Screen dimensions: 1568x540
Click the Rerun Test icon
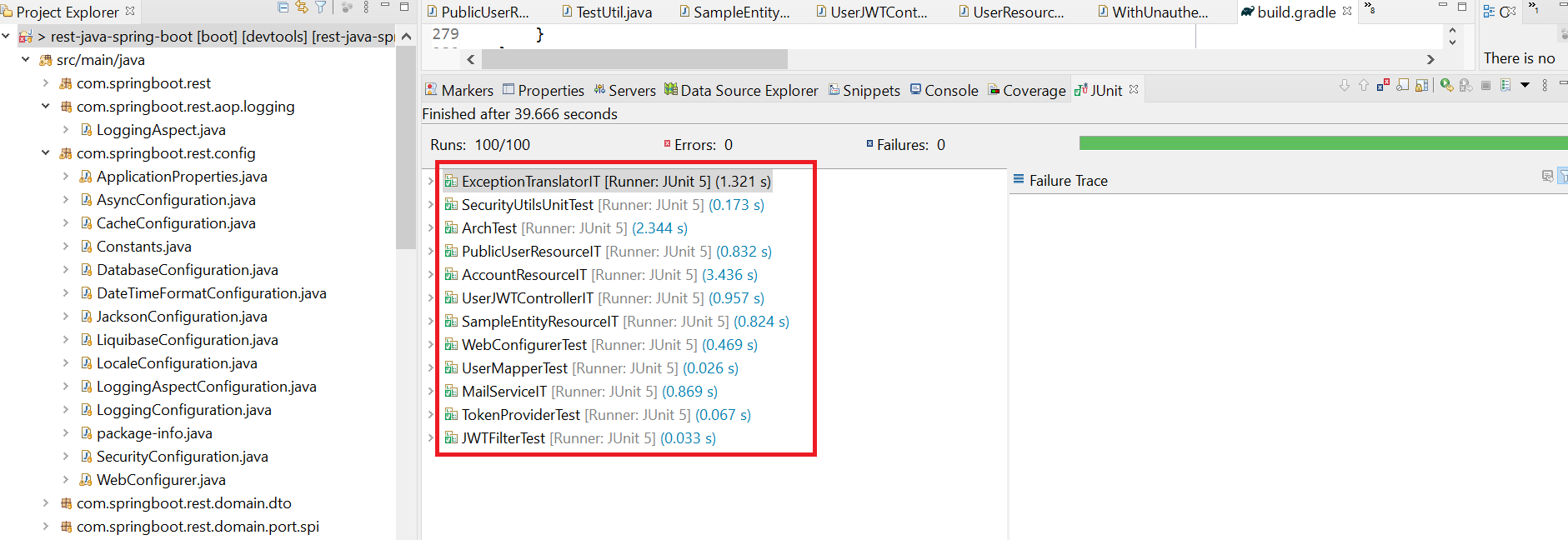point(1446,85)
